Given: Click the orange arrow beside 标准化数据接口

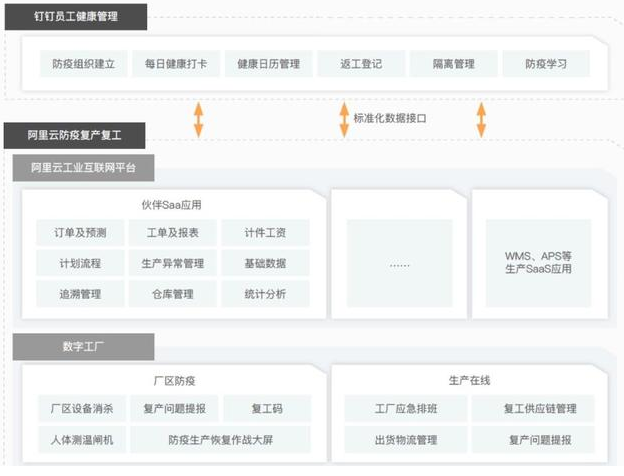Looking at the screenshot, I should tap(344, 118).
